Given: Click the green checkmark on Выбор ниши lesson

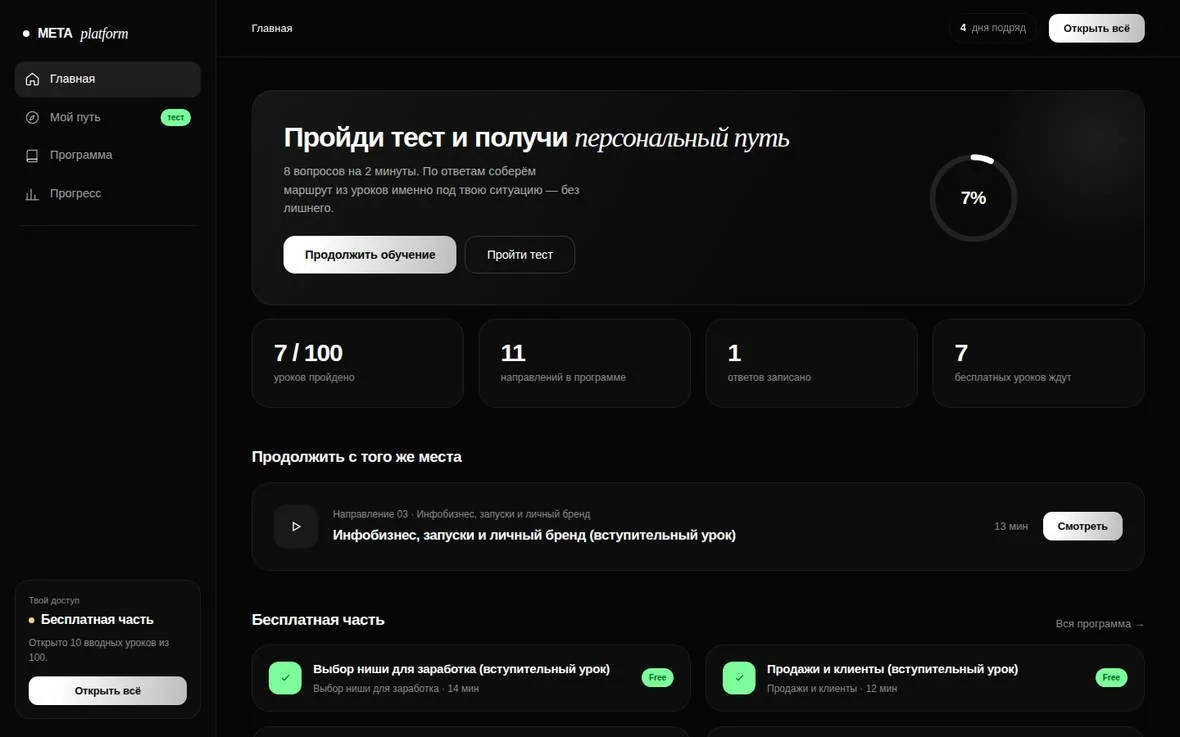Looking at the screenshot, I should (x=285, y=678).
